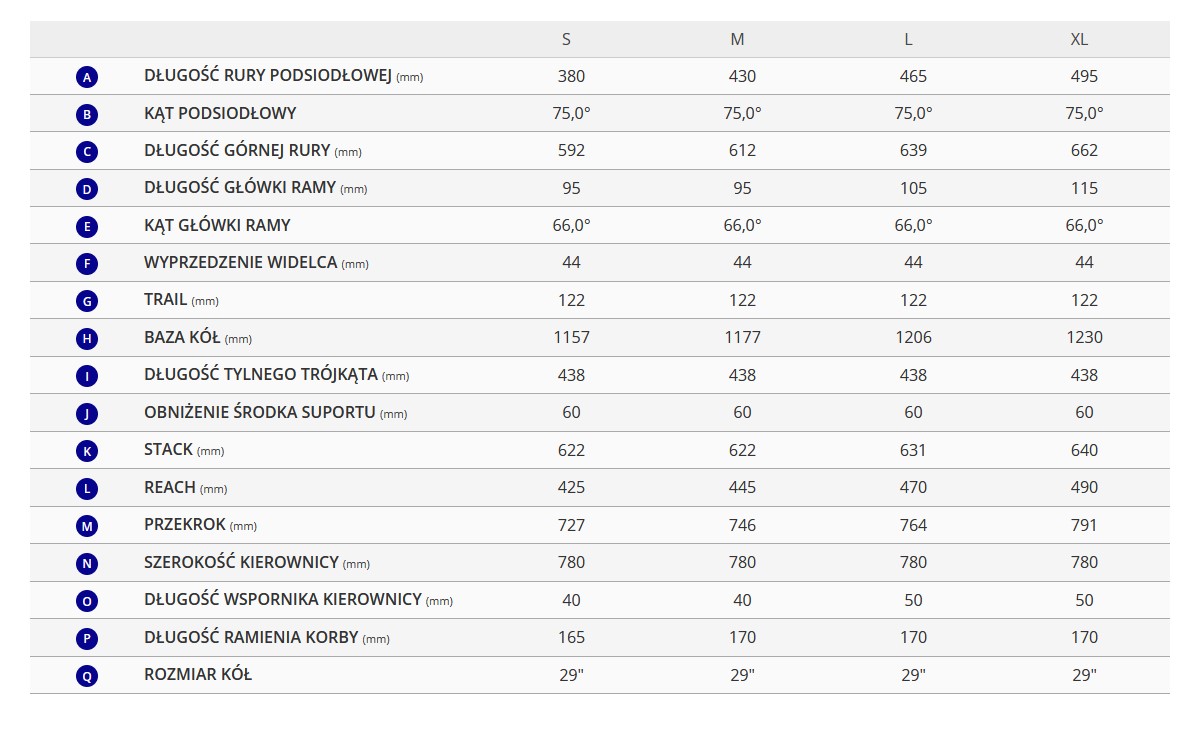Click the K badge next to STACK
Screen dimensions: 1203x729
87,451
